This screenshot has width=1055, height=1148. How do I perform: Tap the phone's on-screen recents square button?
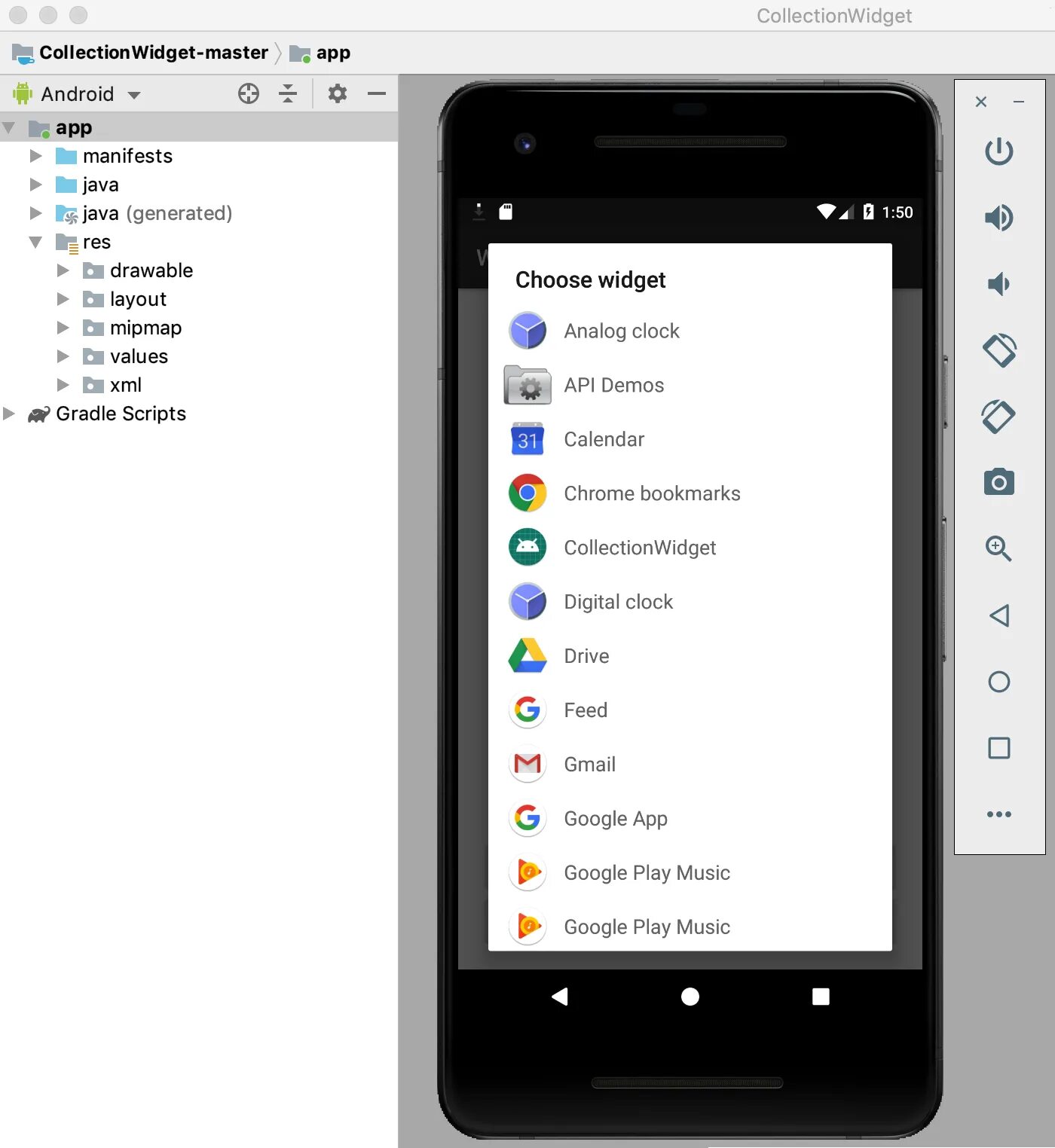pyautogui.click(x=821, y=997)
